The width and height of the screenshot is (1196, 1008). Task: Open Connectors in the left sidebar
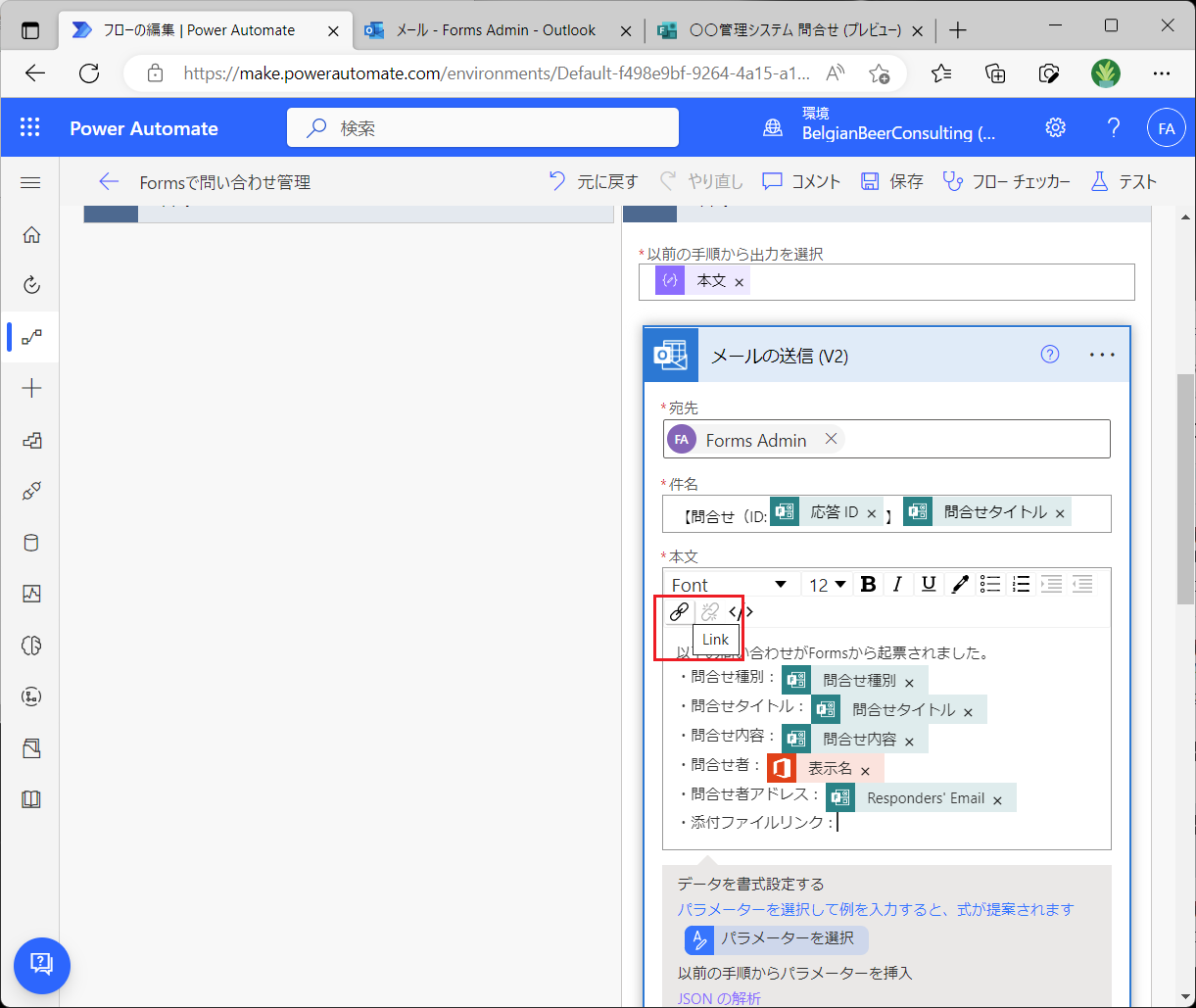30,491
